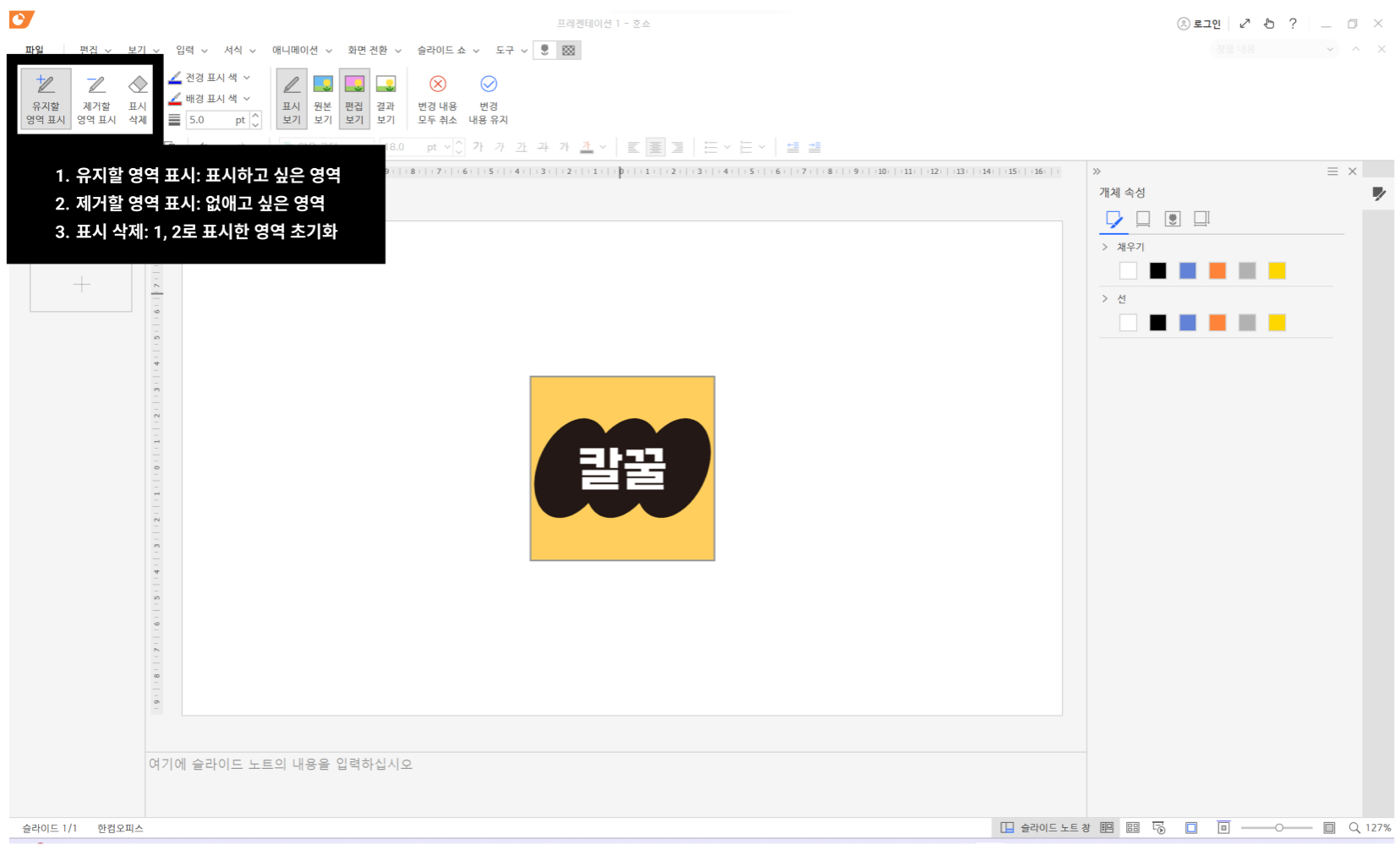The image size is (1400, 850).
Task: Collapse the 개체 속성 panel with double chevron
Action: [x=1096, y=172]
